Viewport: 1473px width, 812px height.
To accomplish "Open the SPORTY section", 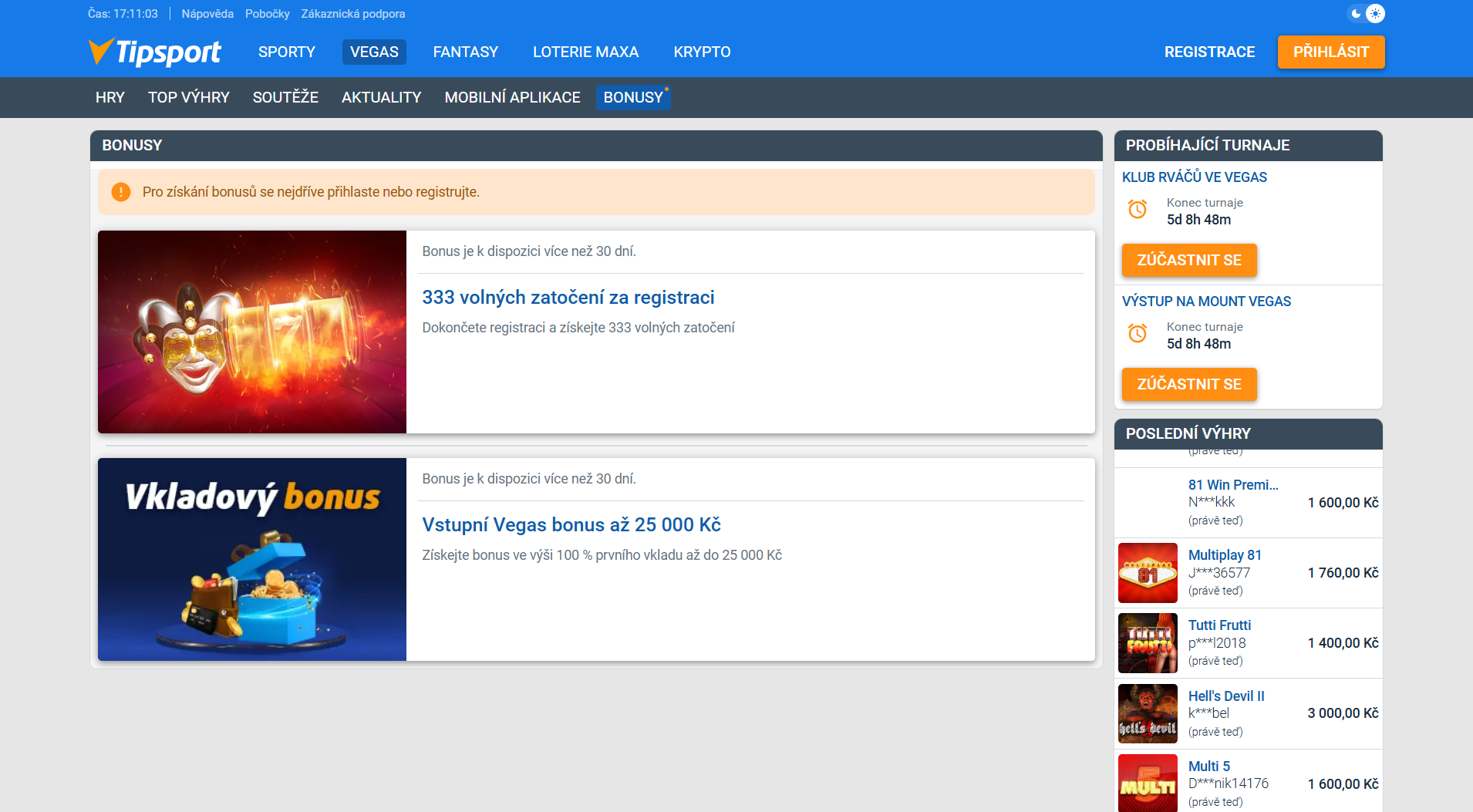I will [287, 52].
